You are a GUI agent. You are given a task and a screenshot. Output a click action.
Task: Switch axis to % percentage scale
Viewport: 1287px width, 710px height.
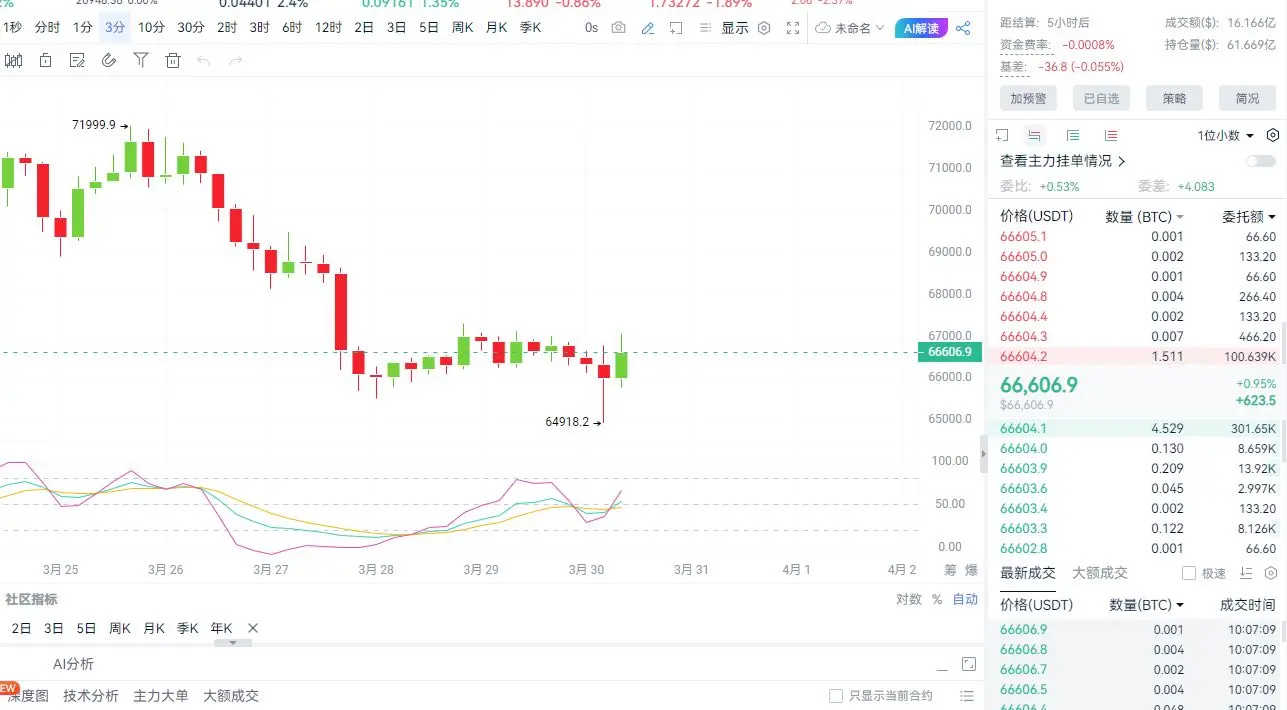tap(937, 599)
